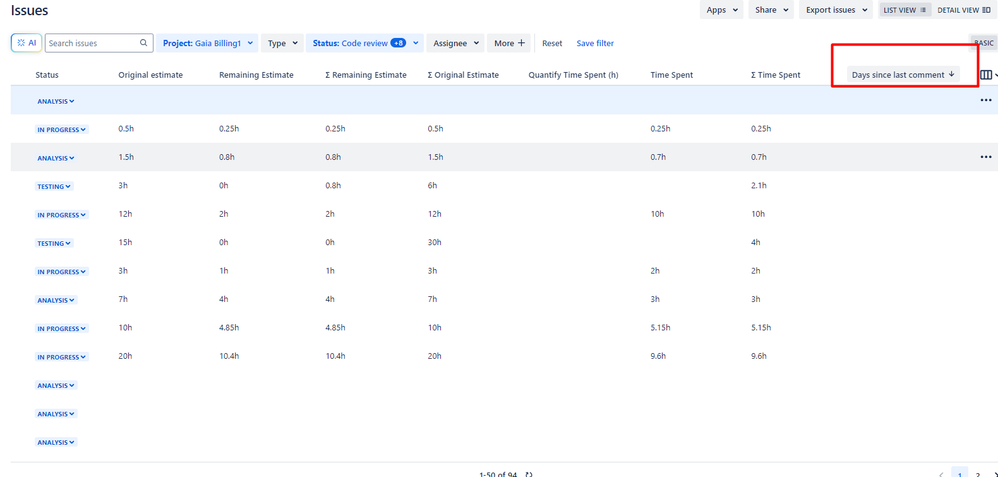Change IN PROGRESS status on 12h row
Screen dimensions: 998x477
(x=62, y=215)
